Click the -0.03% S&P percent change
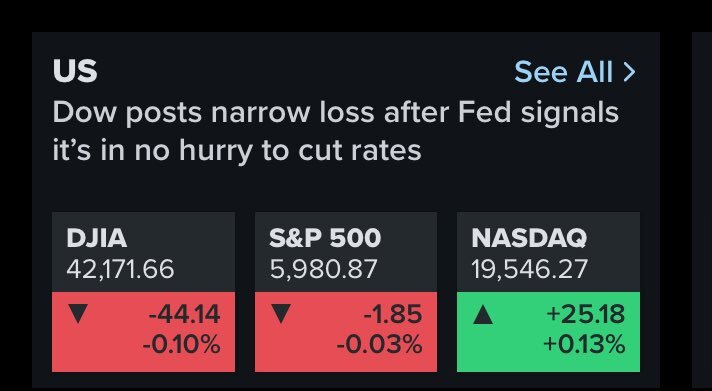The image size is (712, 391). tap(380, 344)
